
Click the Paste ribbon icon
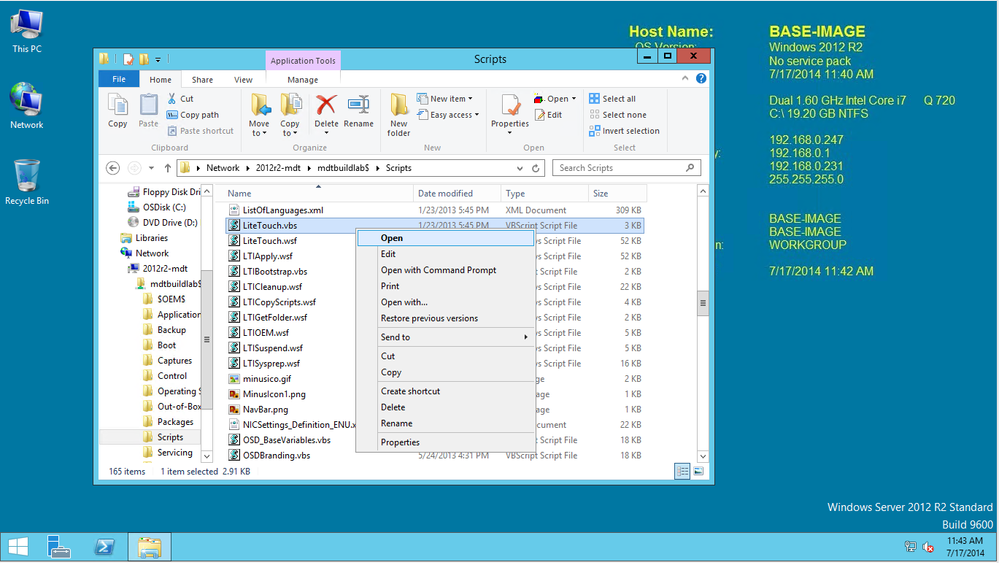pyautogui.click(x=148, y=111)
